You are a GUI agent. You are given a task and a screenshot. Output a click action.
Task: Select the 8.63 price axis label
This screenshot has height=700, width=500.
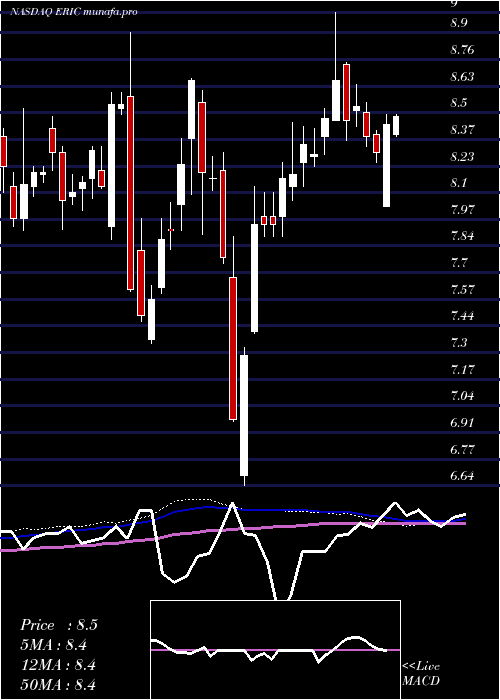pos(462,77)
